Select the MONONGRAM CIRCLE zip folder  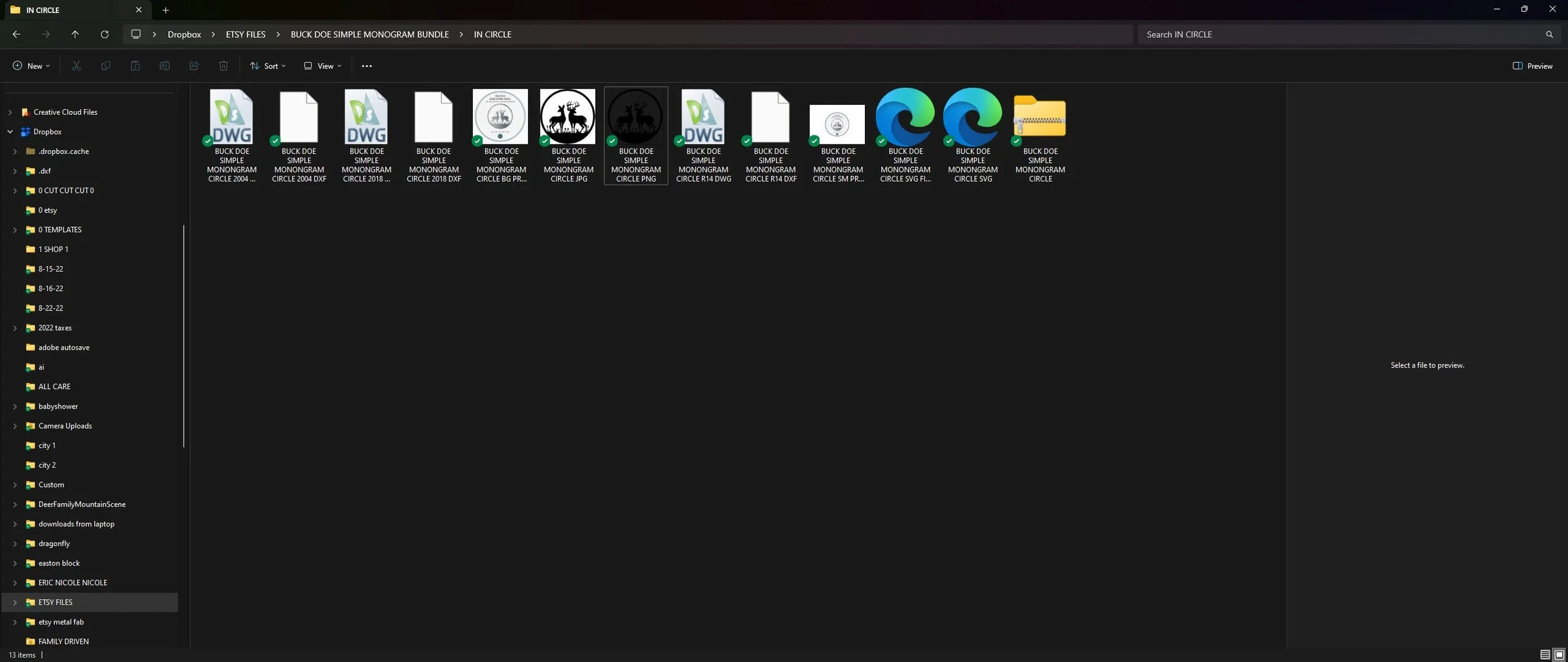tap(1040, 136)
